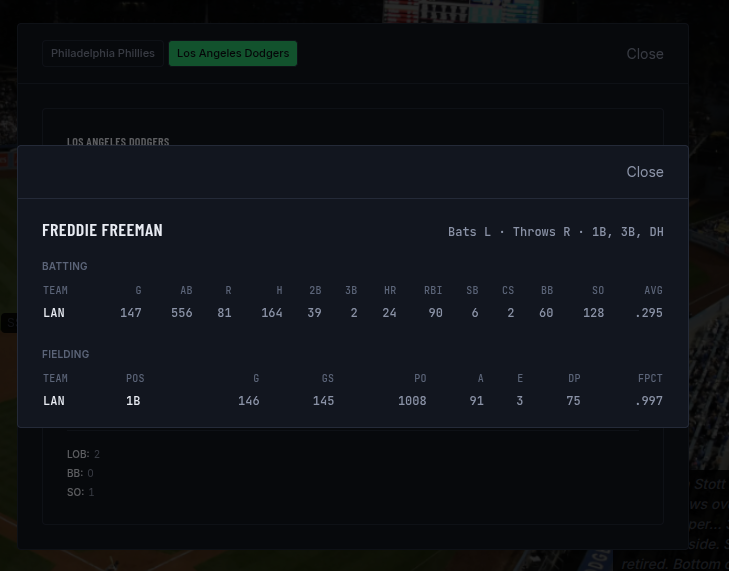Click errors value 3
Screen dimensions: 729x571
[x=520, y=401]
